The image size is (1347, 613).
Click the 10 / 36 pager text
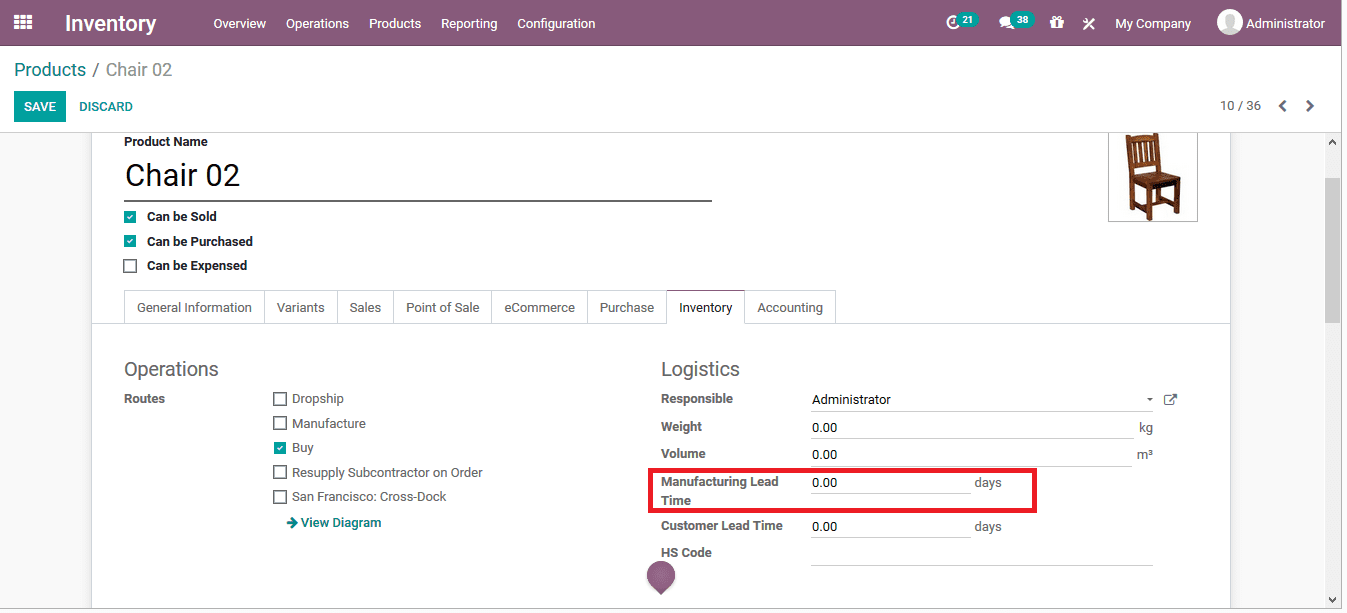pyautogui.click(x=1240, y=106)
